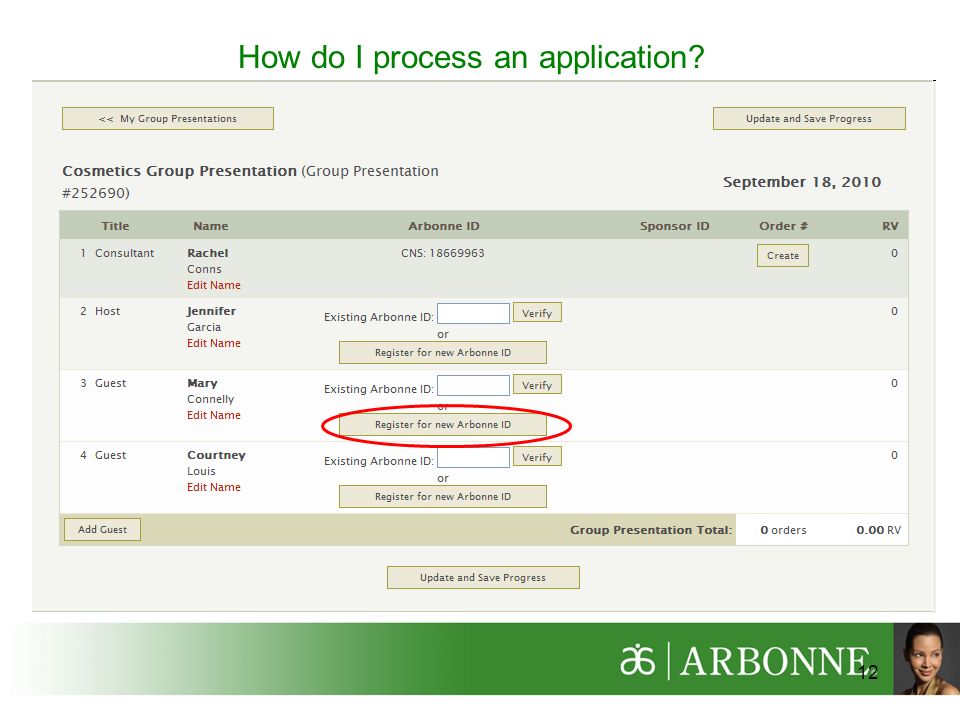Click the RV column header
This screenshot has width=960, height=720.
(x=890, y=226)
